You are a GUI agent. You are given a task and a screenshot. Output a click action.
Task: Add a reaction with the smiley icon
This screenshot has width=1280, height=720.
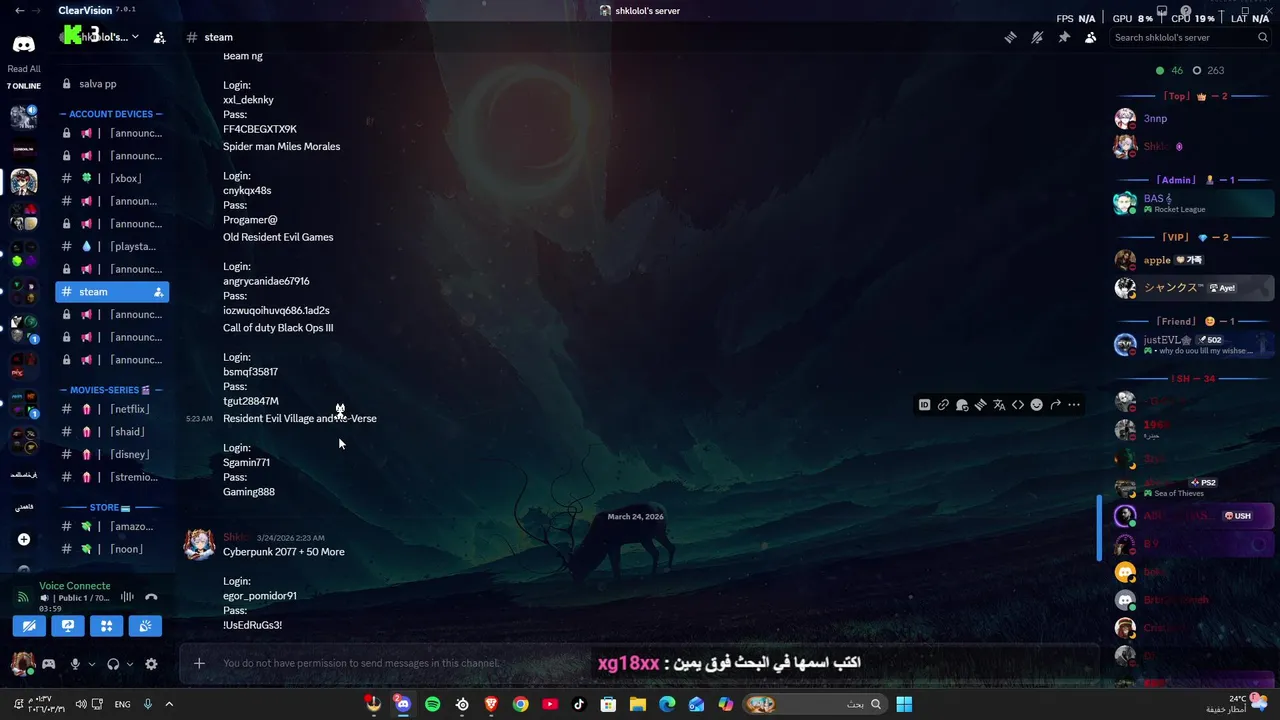point(1037,405)
